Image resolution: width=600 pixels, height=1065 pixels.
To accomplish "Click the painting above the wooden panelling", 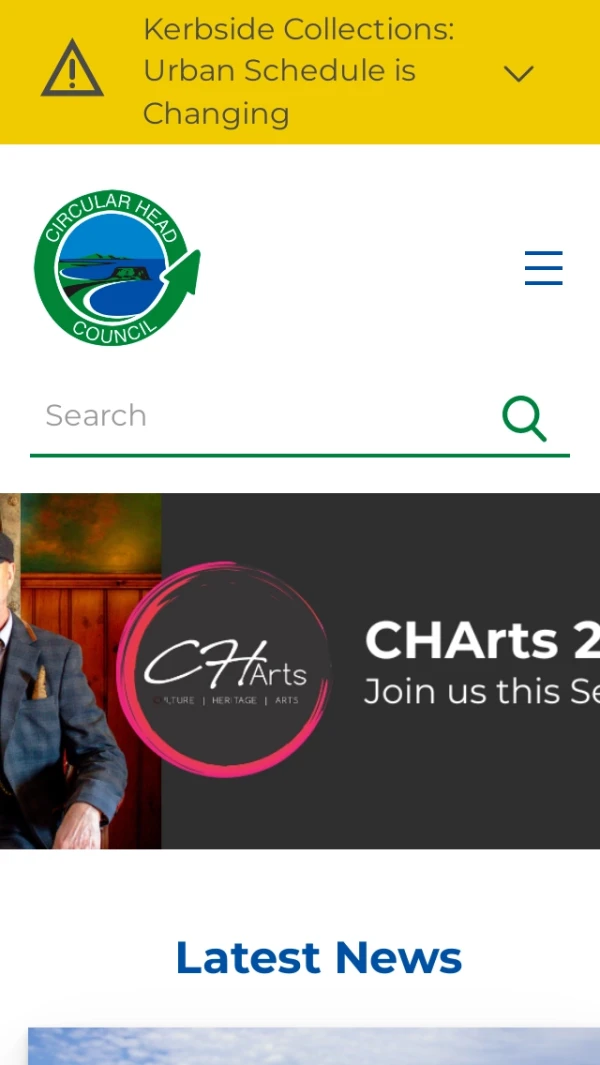I will tap(91, 533).
